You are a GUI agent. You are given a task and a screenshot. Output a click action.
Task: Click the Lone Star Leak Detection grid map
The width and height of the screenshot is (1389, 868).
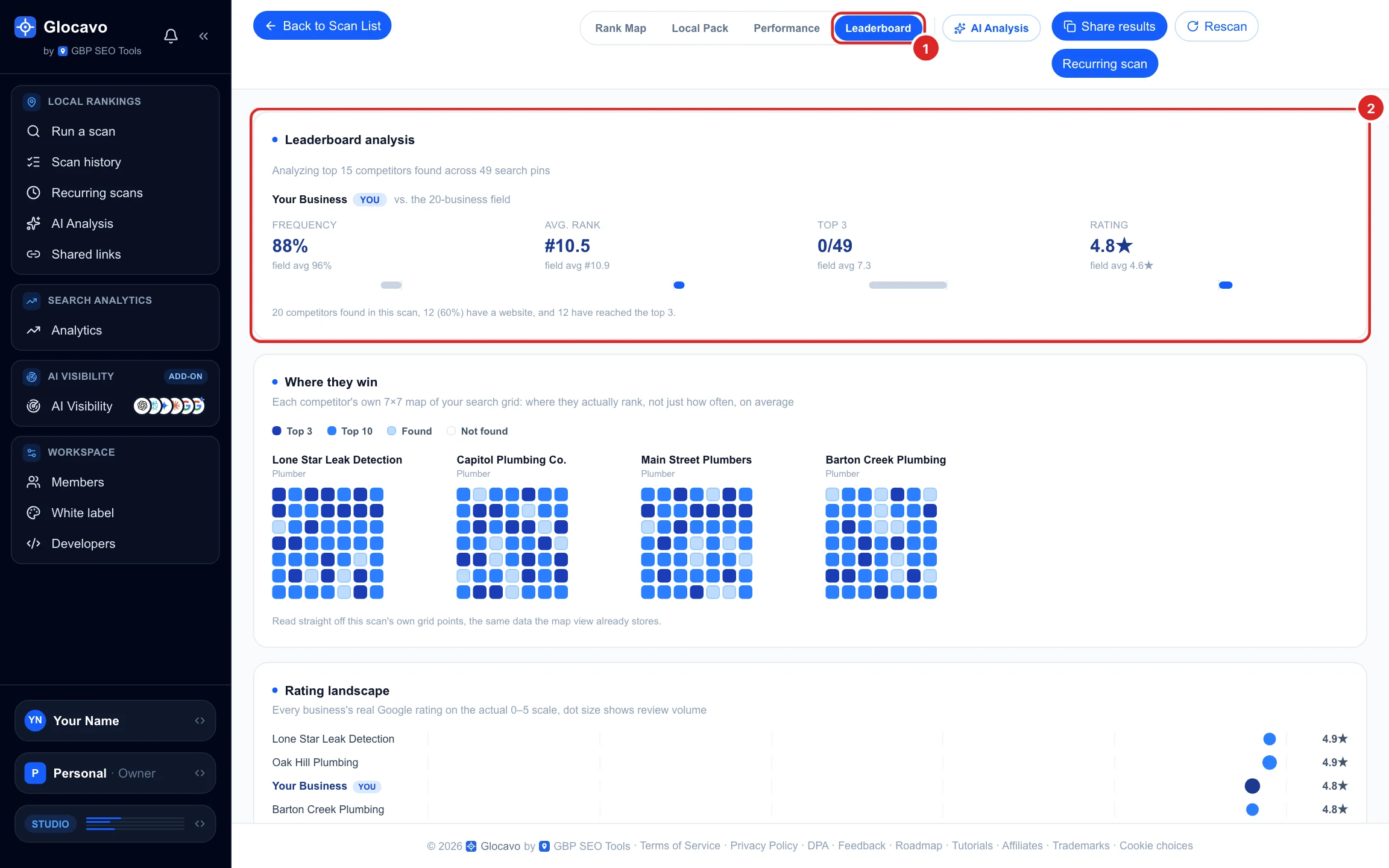[327, 543]
